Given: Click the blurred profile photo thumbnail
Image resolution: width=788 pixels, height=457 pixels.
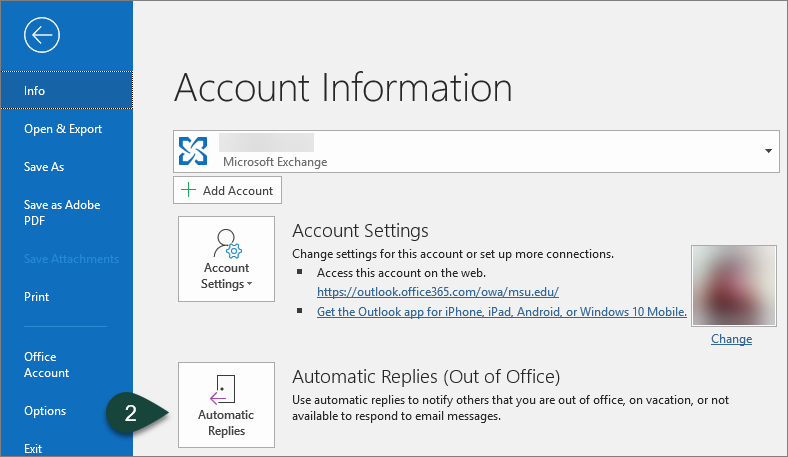Looking at the screenshot, I should (x=731, y=285).
